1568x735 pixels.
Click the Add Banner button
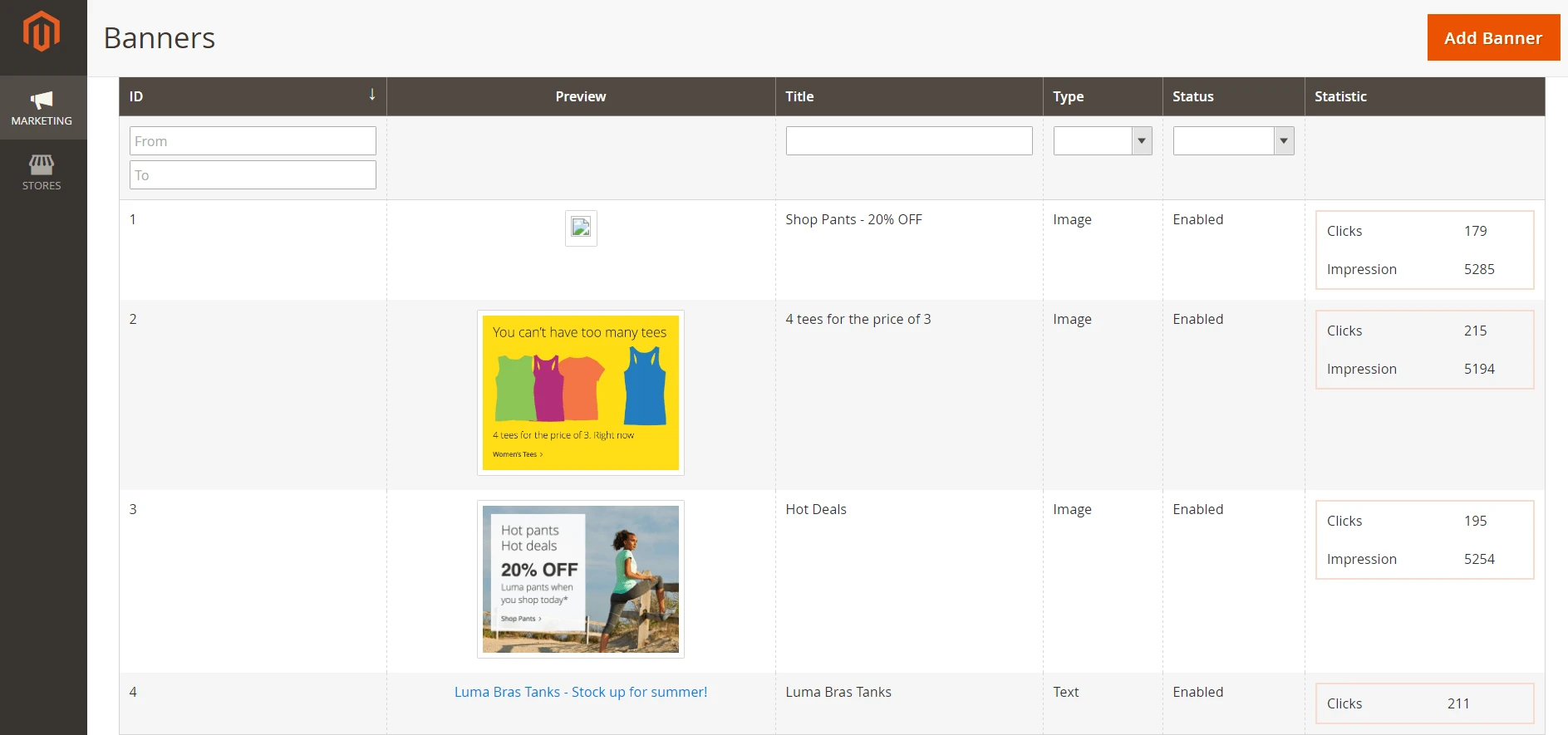pos(1493,37)
